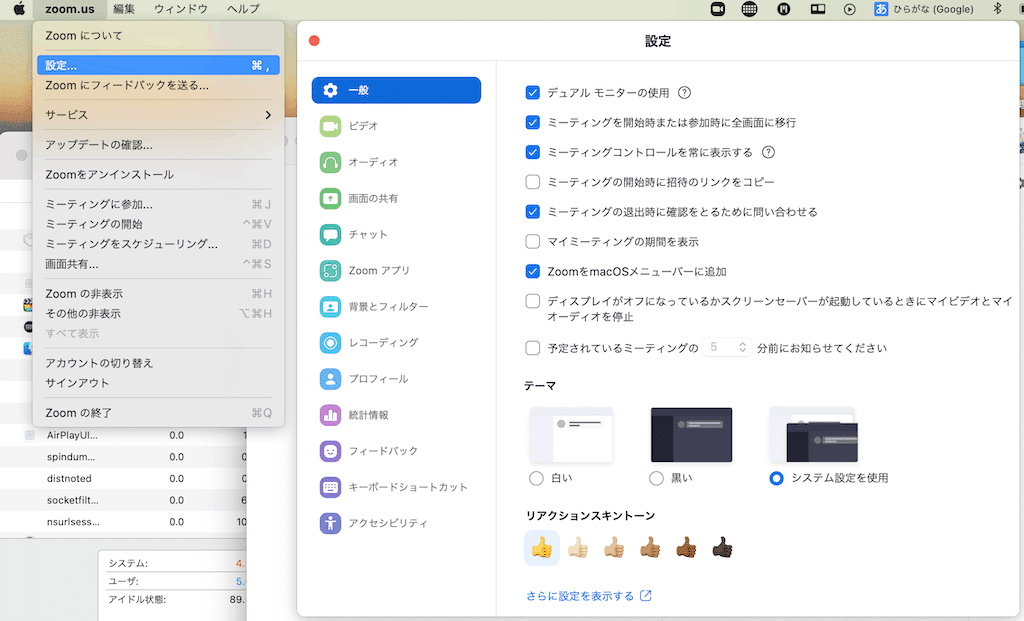The height and width of the screenshot is (621, 1024).
Task: Select distnoted row in Activity Monitor
Action: [123, 479]
